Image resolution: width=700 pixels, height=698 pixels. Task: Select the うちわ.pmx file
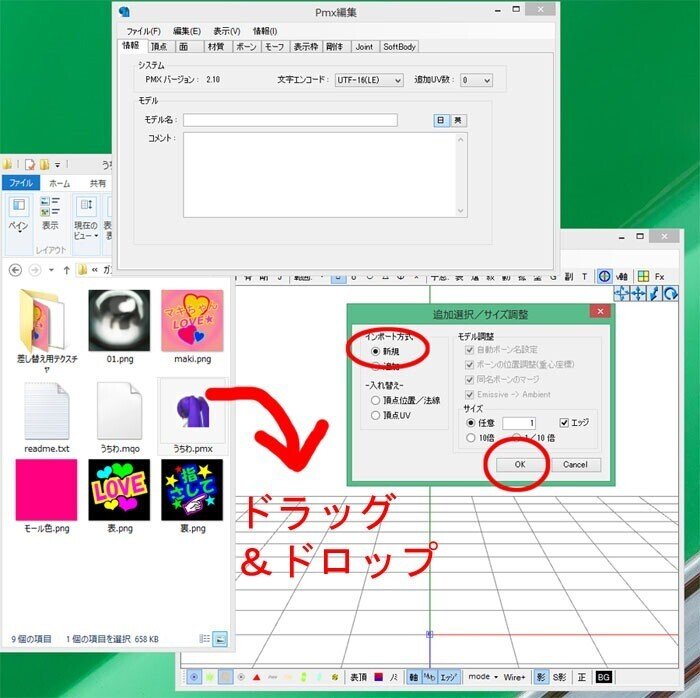[192, 416]
